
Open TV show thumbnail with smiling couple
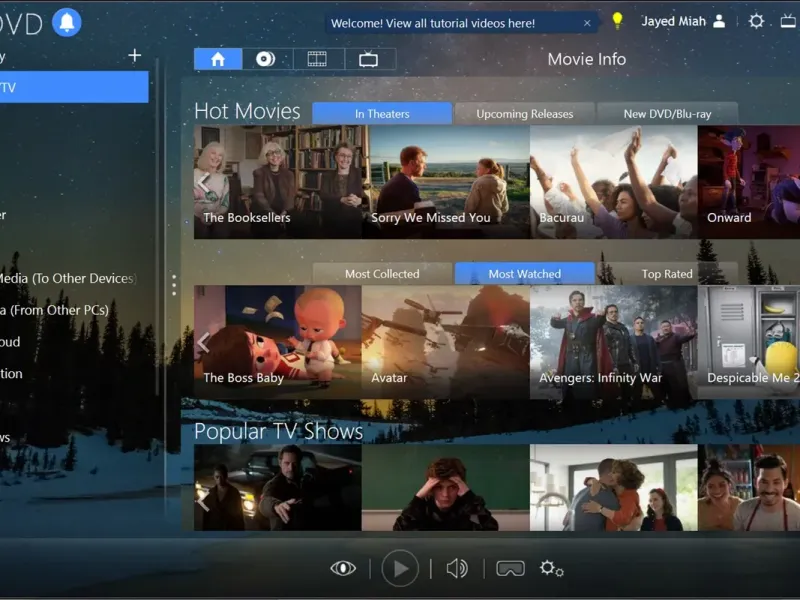click(x=748, y=487)
